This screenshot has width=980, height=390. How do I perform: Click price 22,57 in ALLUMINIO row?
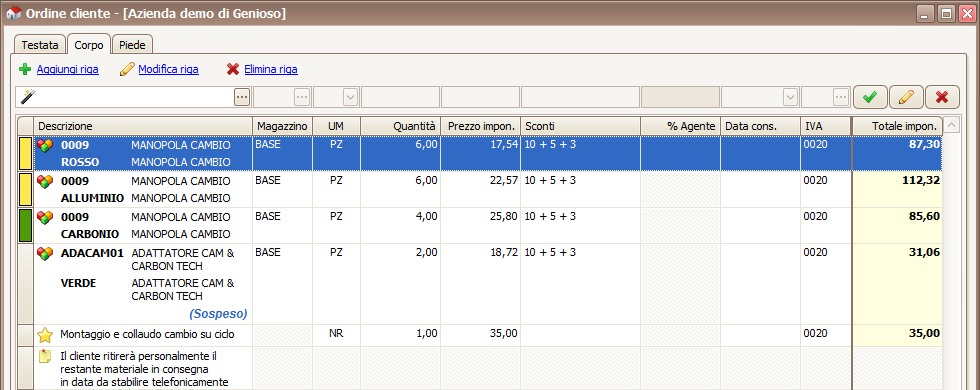[504, 181]
